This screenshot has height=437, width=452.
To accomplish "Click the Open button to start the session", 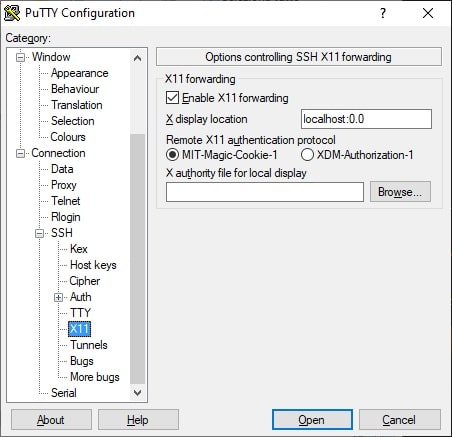I will [312, 420].
